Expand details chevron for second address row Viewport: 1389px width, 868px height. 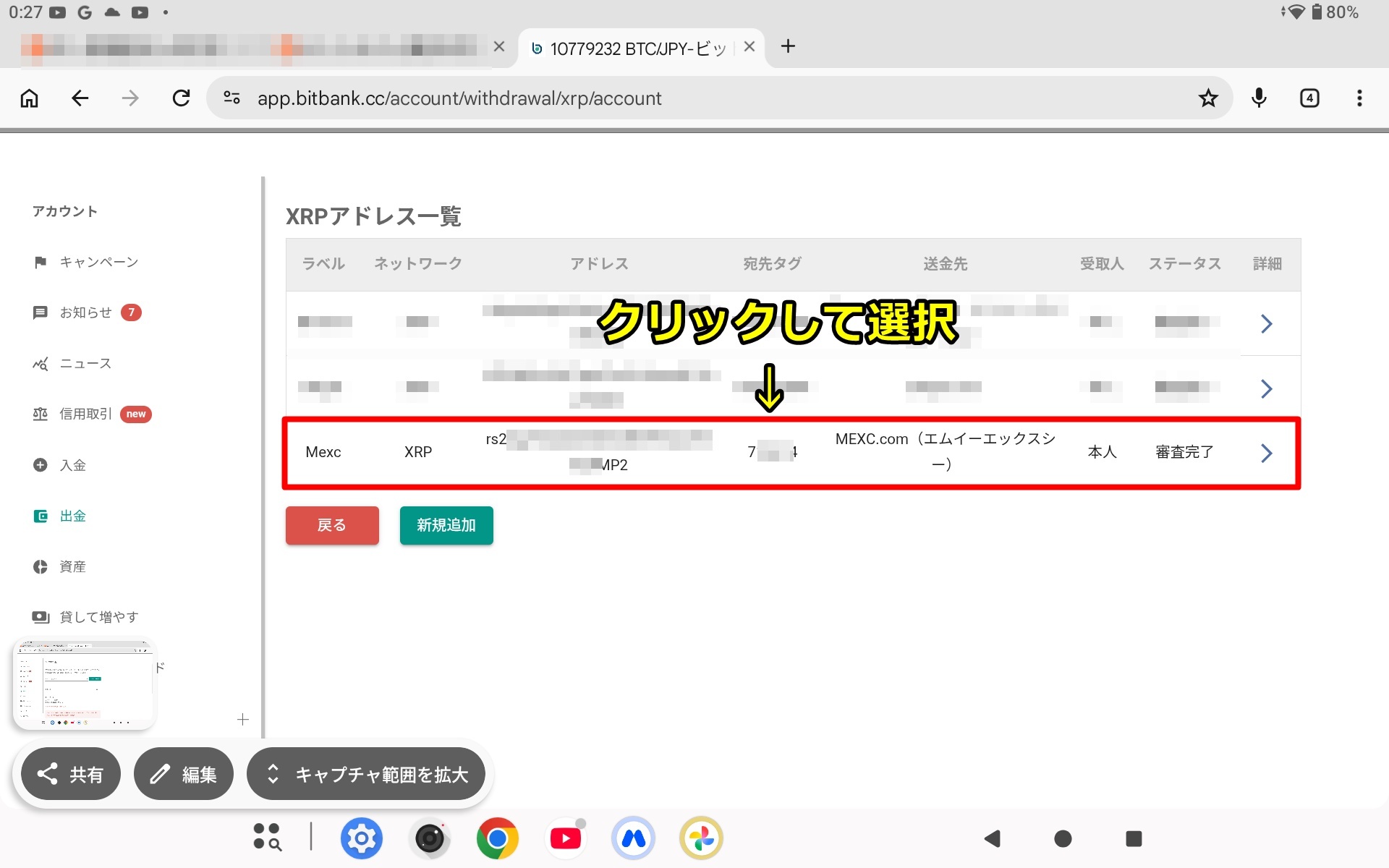(1266, 388)
